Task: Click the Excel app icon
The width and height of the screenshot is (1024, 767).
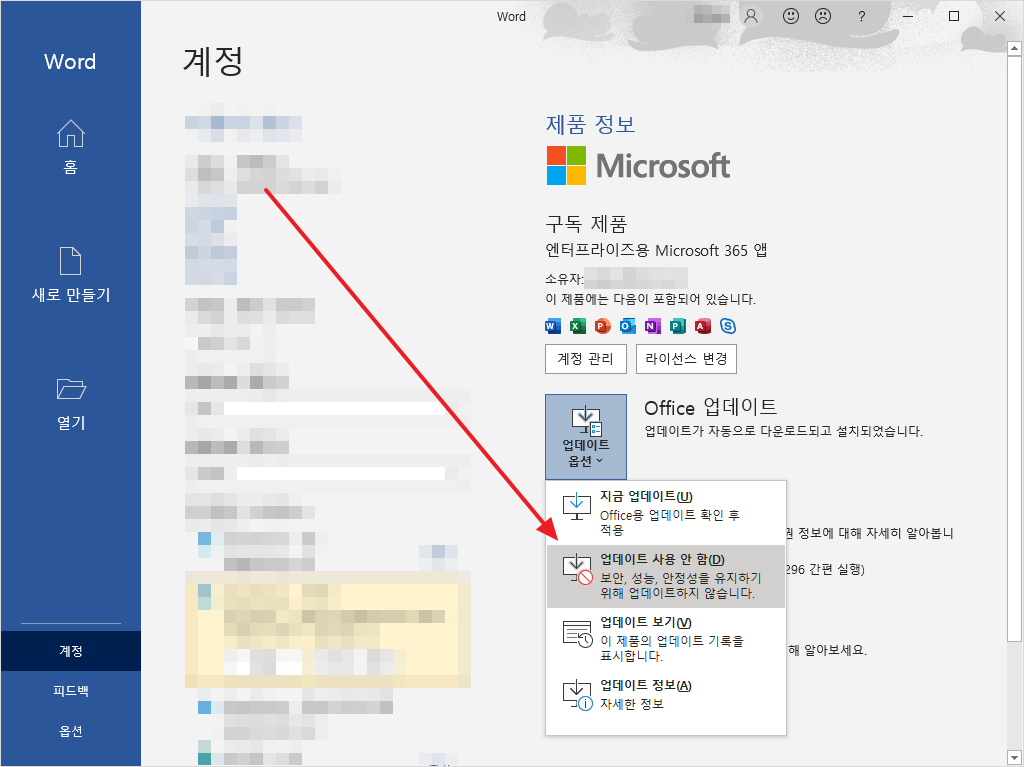Action: pos(578,326)
